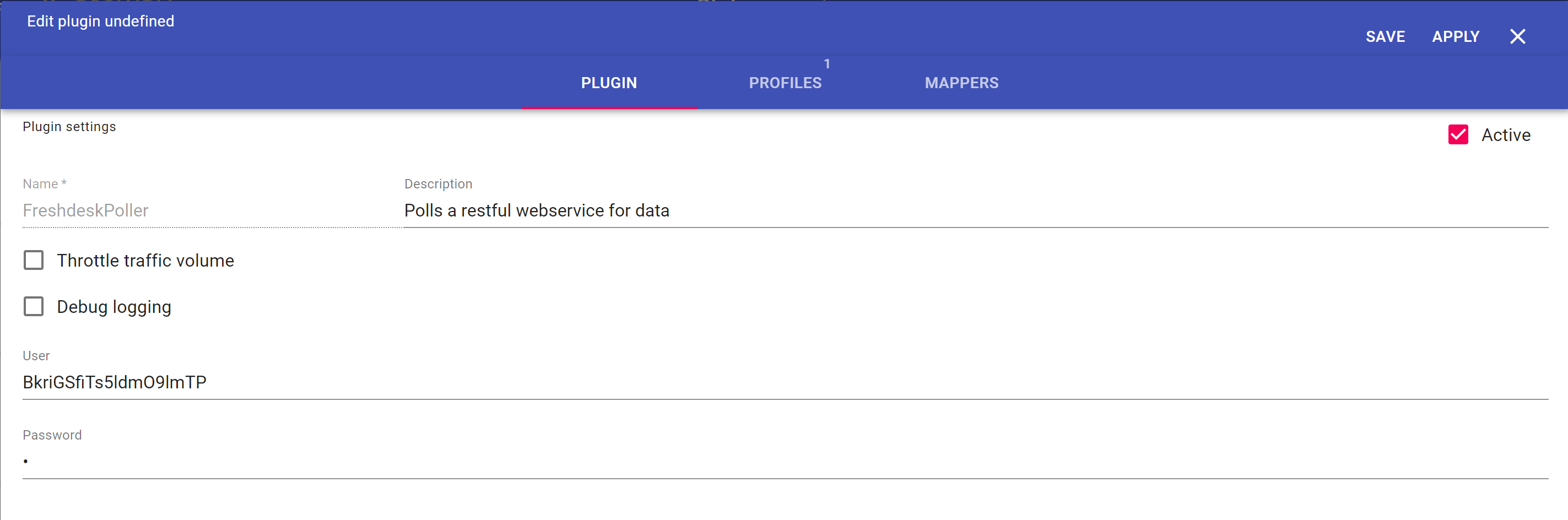Screen dimensions: 1568x520
Task: Click the "Debug logging" label text
Action: click(114, 307)
